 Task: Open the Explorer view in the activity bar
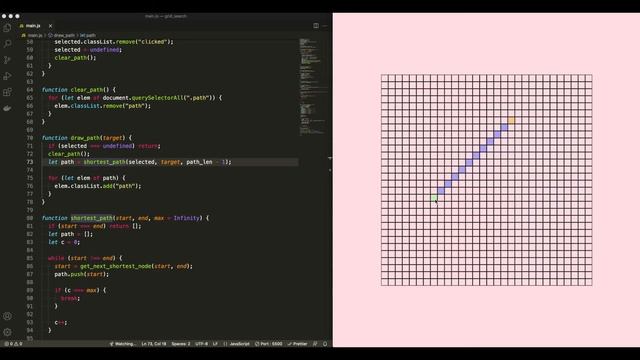coord(7,28)
